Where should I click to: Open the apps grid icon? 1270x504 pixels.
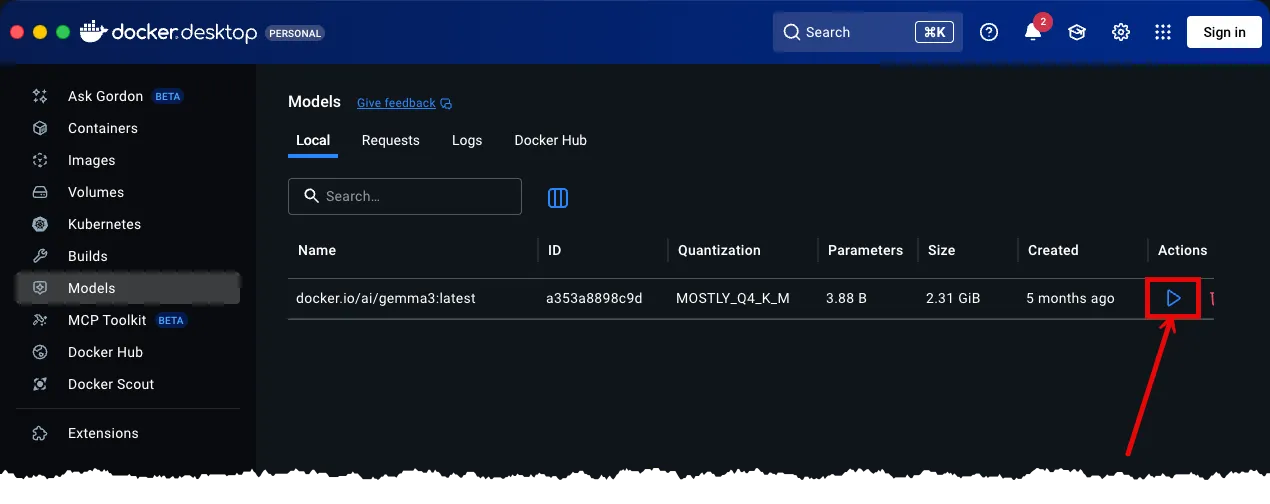click(1163, 32)
